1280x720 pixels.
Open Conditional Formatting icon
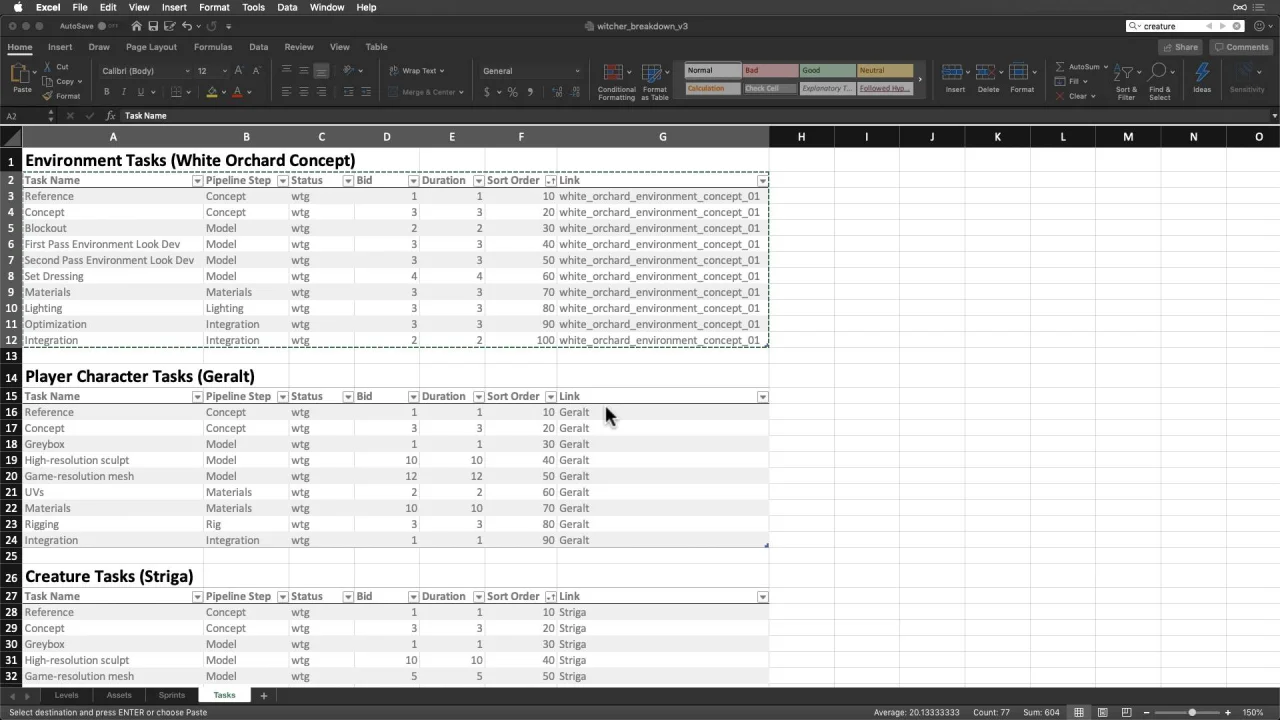click(615, 73)
